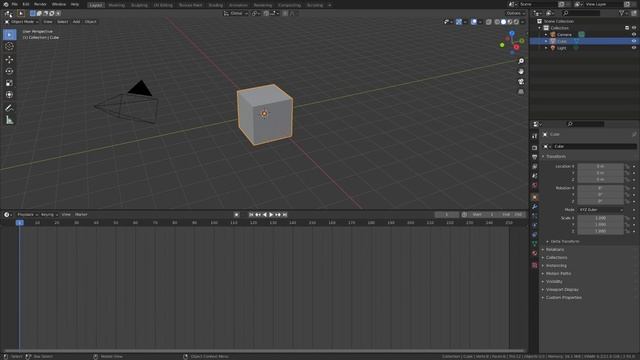Open the Material properties tab icon
The height and width of the screenshot is (360, 640).
[535, 253]
